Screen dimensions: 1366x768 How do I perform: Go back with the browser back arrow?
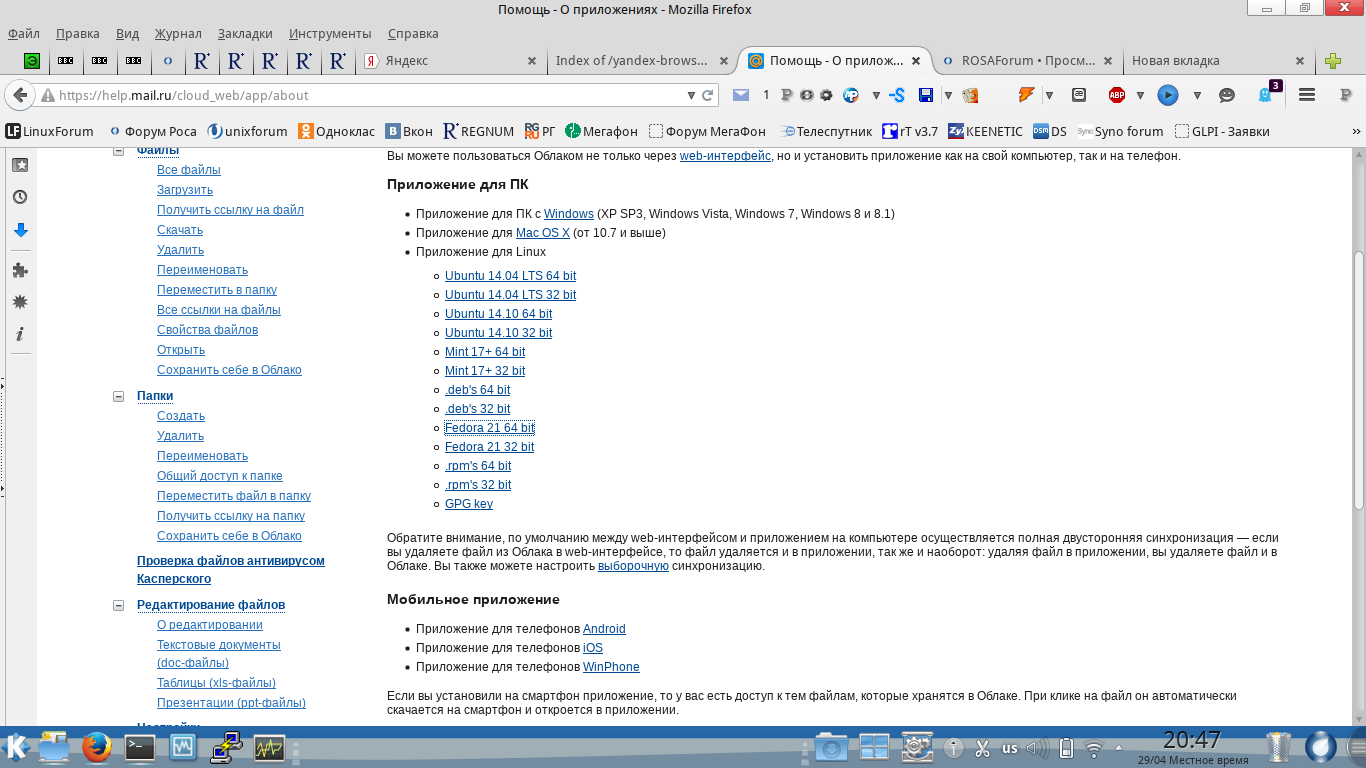19,96
